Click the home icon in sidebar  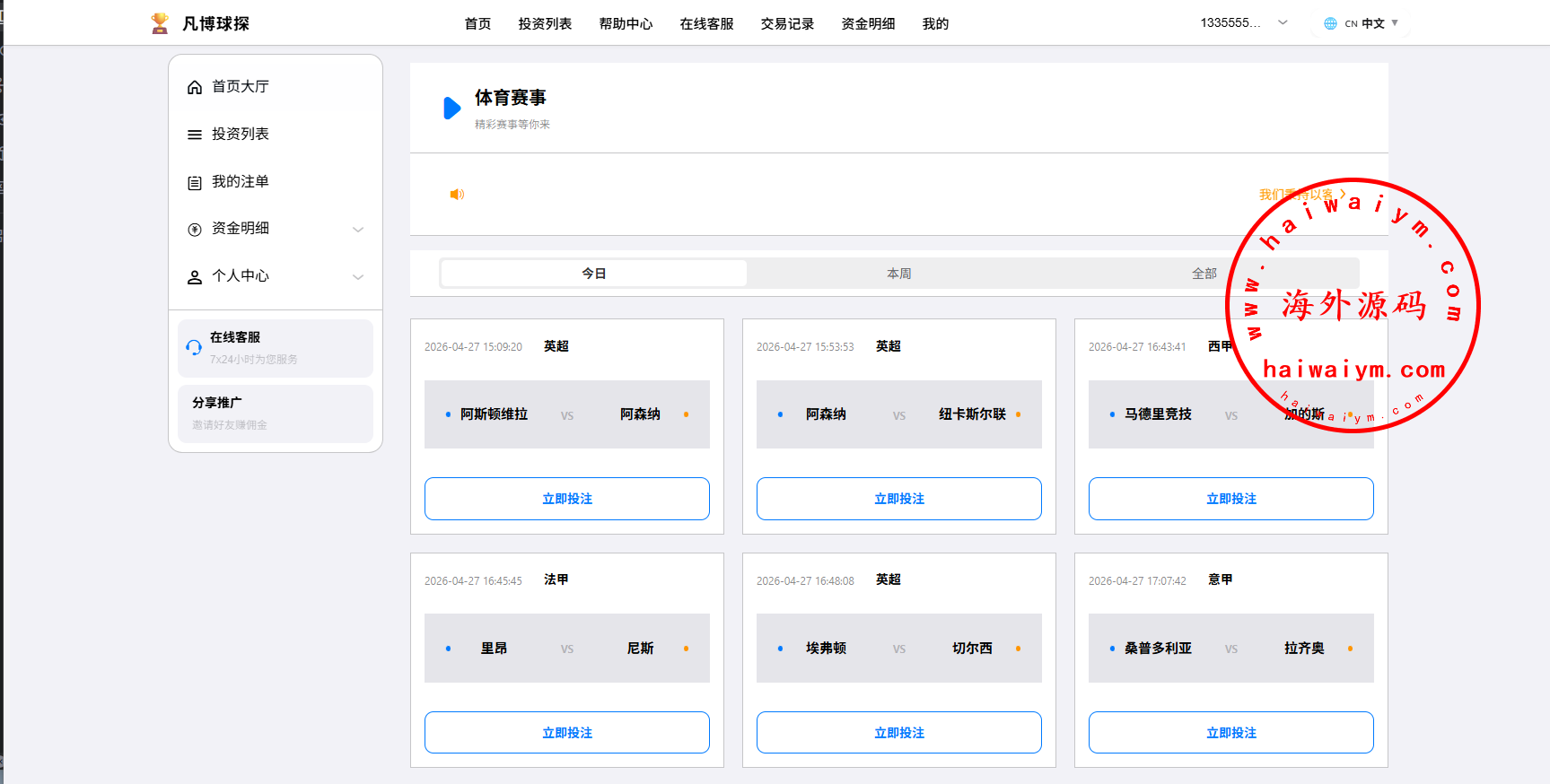pyautogui.click(x=195, y=87)
